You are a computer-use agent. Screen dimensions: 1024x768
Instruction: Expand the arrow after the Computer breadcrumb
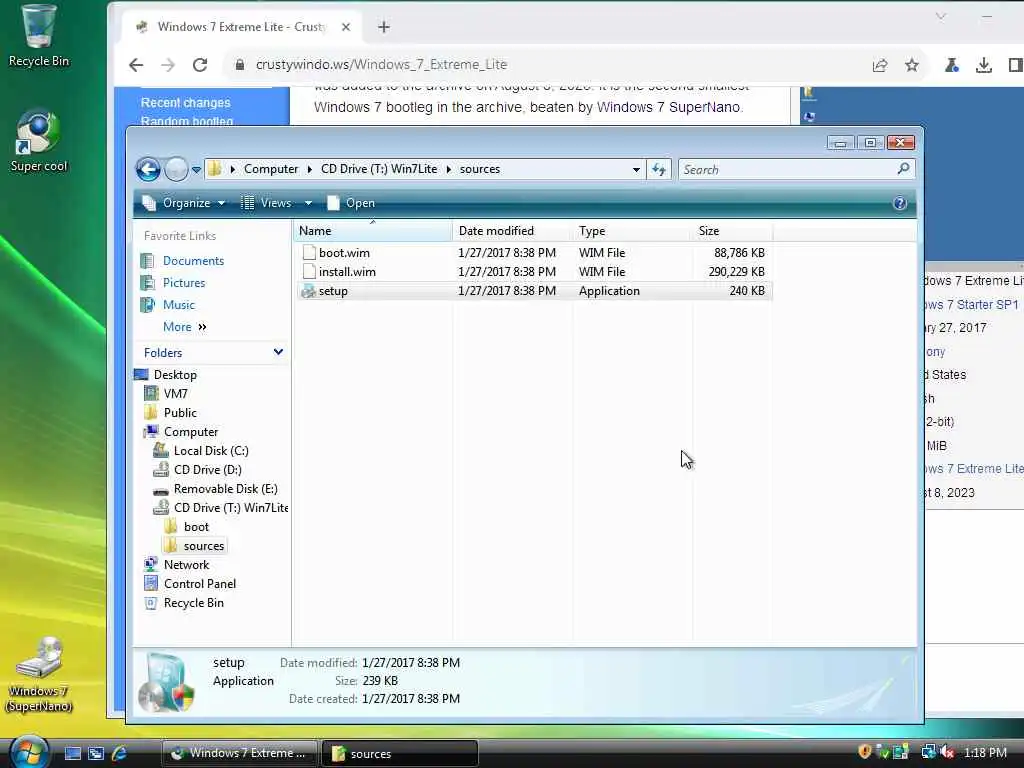click(310, 169)
